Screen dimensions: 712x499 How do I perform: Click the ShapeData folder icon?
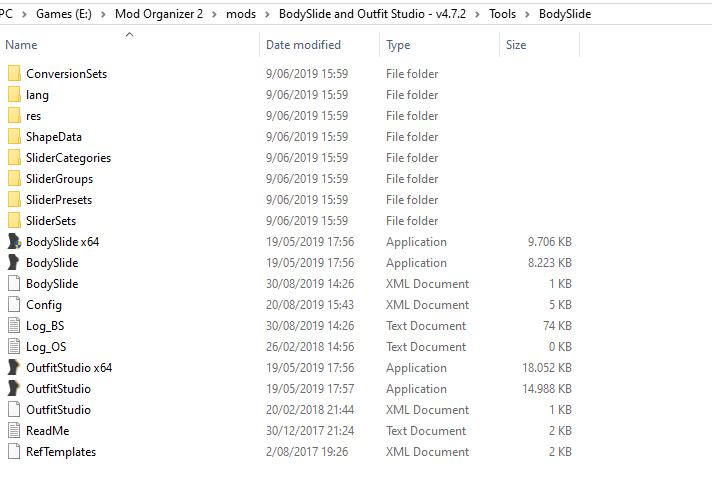(x=14, y=137)
